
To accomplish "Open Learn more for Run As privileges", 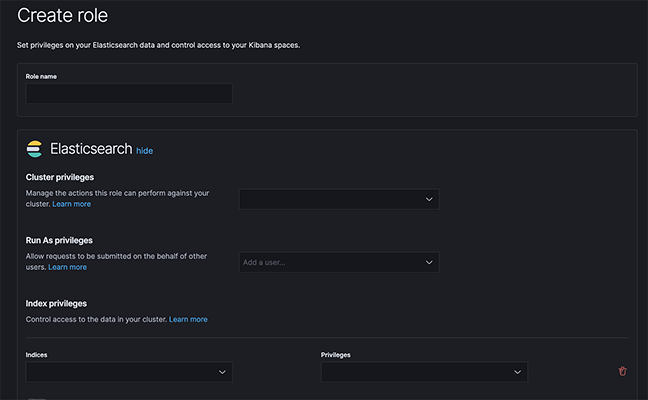I will pos(67,267).
